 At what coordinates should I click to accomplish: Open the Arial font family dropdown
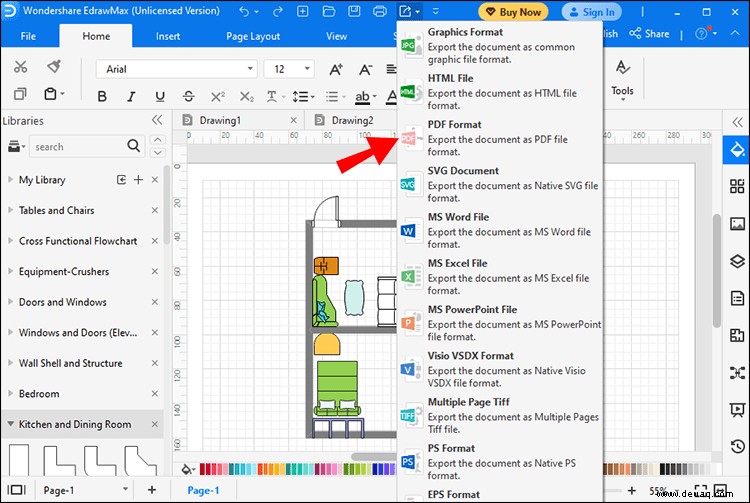click(250, 69)
